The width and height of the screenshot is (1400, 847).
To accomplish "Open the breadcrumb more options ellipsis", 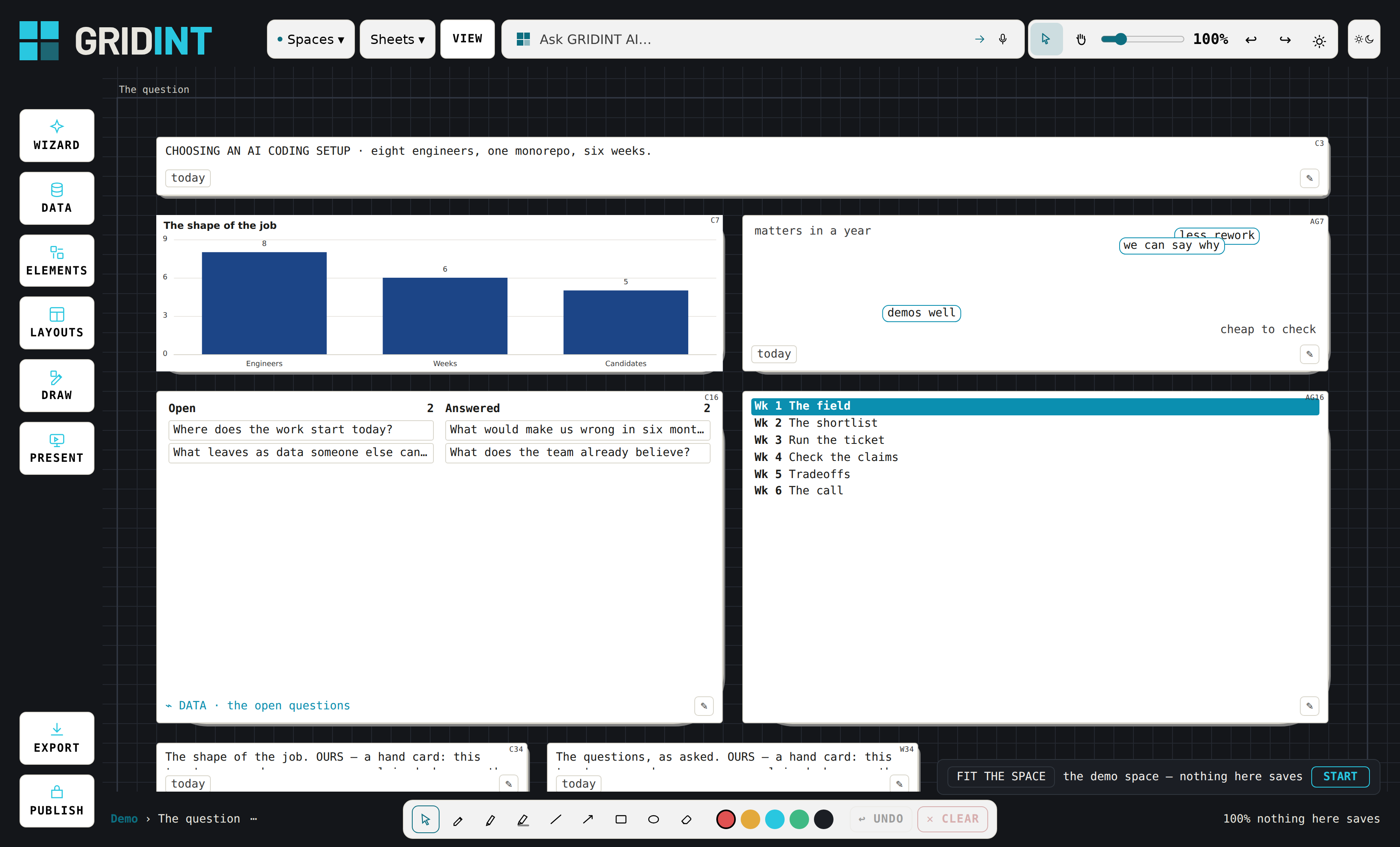I will click(254, 818).
